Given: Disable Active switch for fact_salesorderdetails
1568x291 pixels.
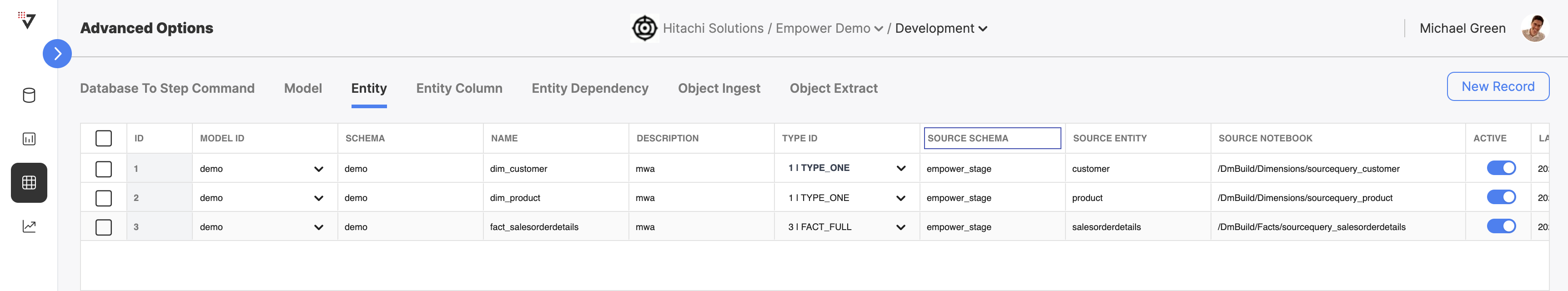Looking at the screenshot, I should click(1501, 226).
